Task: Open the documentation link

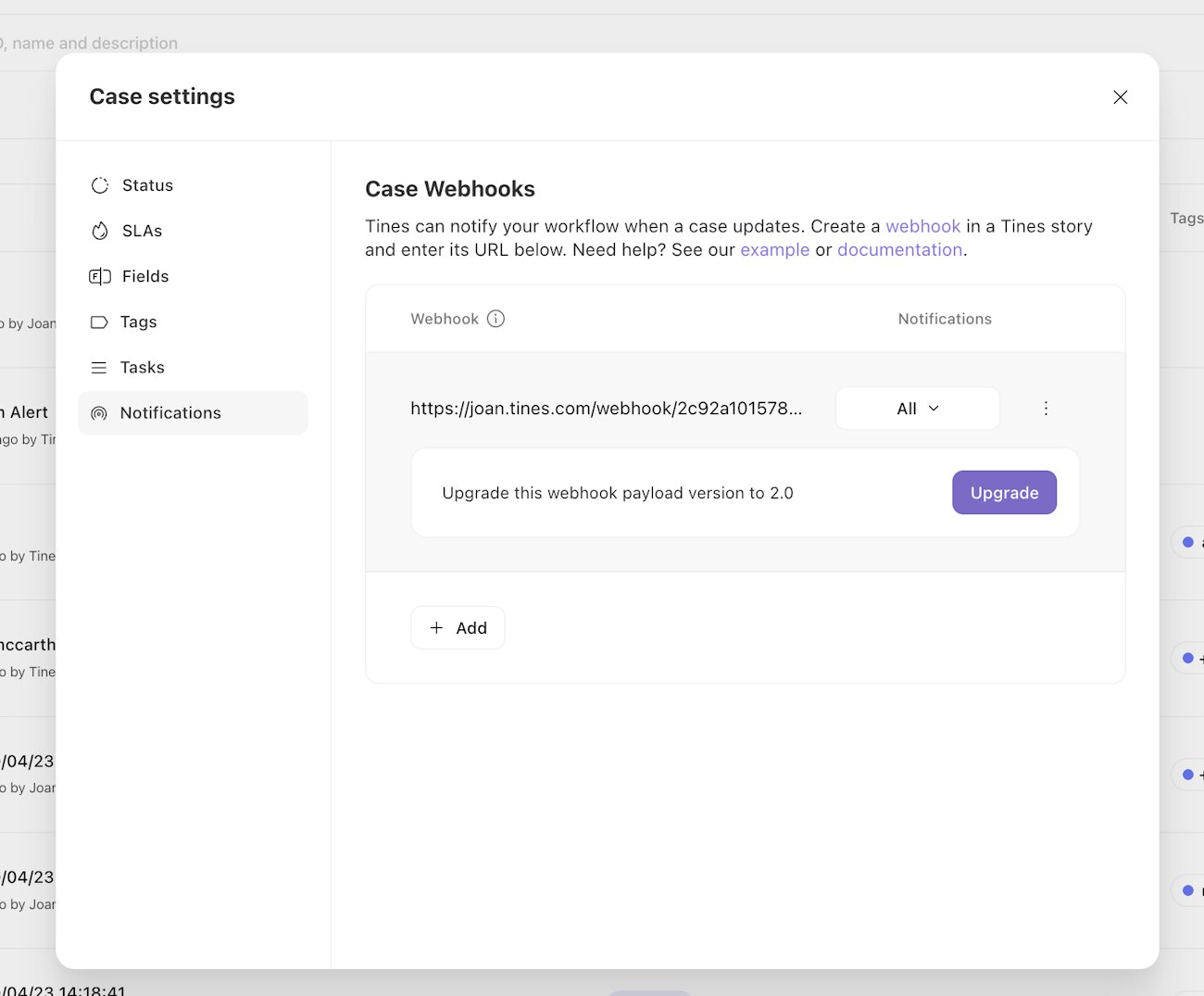Action: pyautogui.click(x=899, y=250)
